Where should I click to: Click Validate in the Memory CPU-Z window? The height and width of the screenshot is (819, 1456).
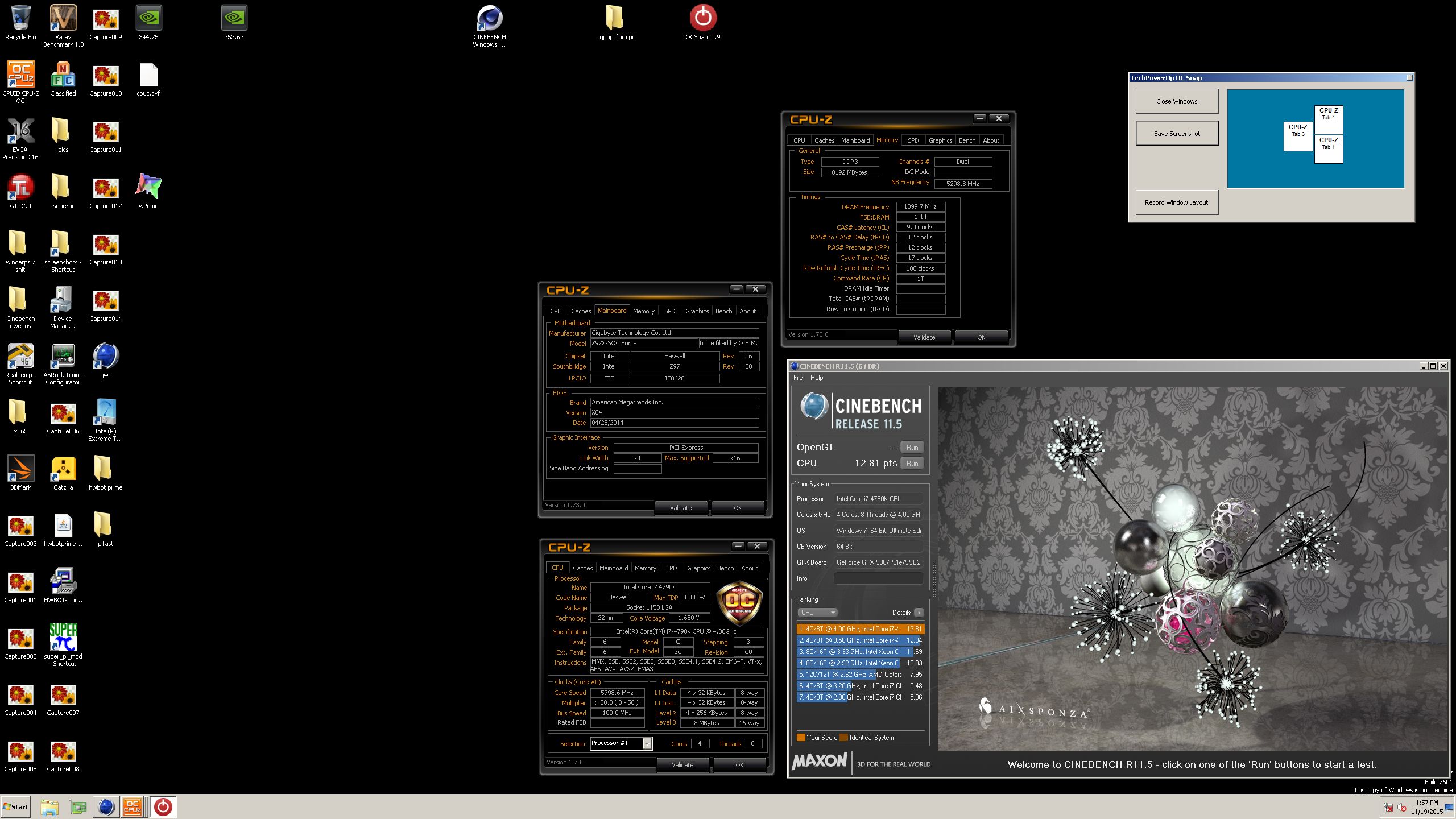(924, 337)
